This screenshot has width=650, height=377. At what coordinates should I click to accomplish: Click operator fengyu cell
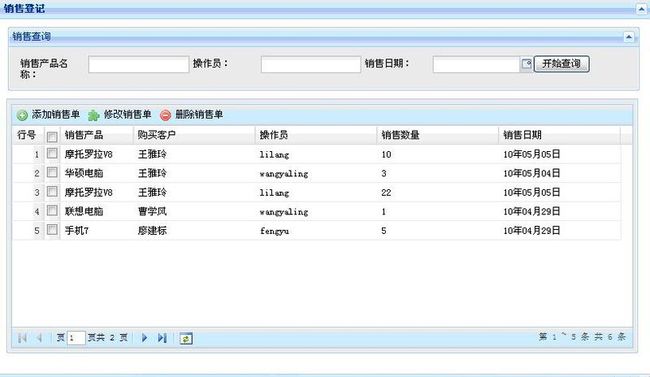(274, 231)
